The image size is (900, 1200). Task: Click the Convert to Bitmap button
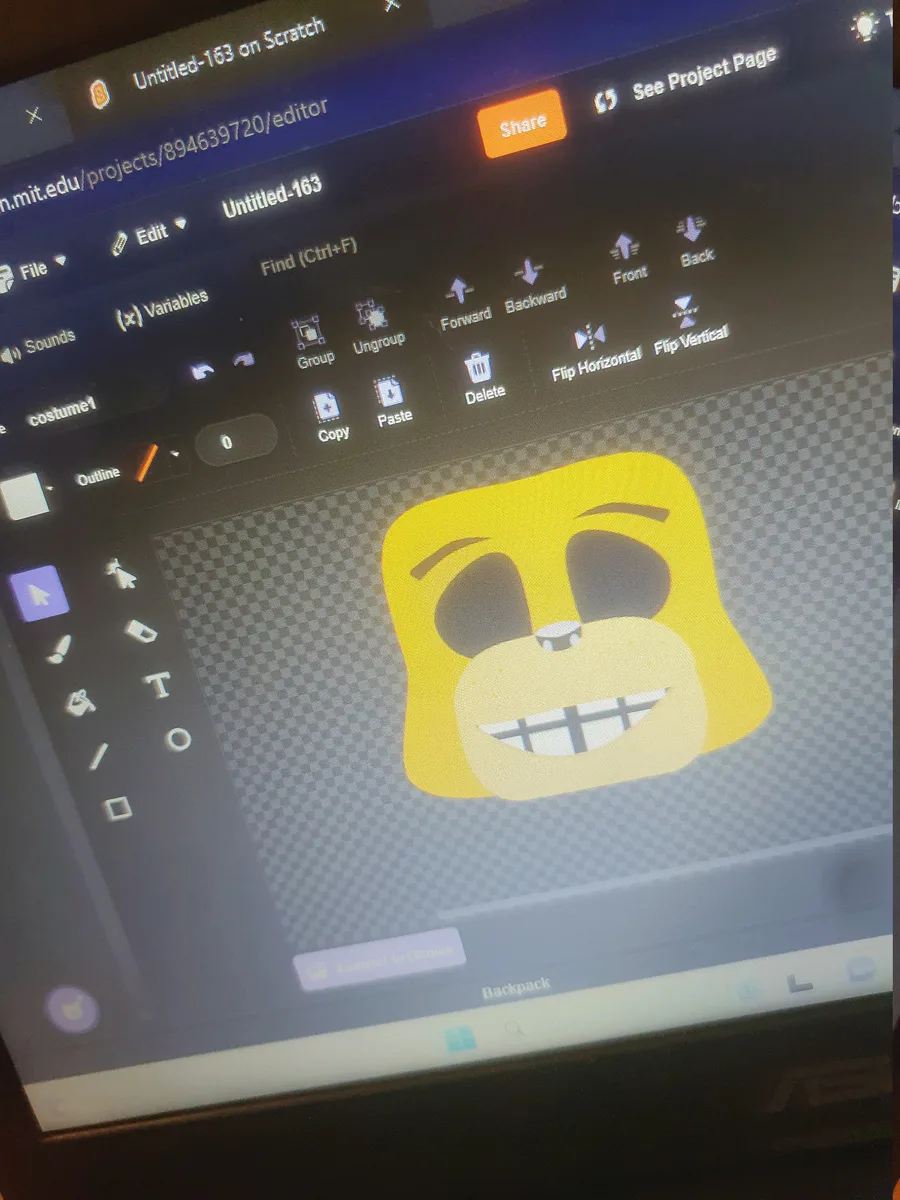coord(379,958)
